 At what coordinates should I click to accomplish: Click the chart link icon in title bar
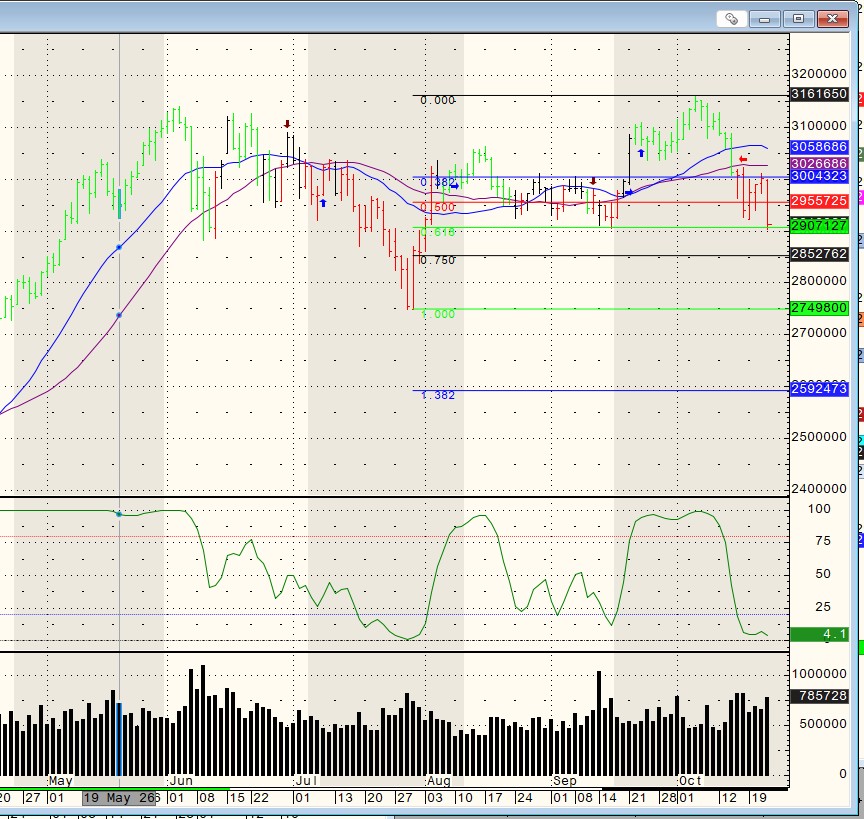tap(732, 19)
